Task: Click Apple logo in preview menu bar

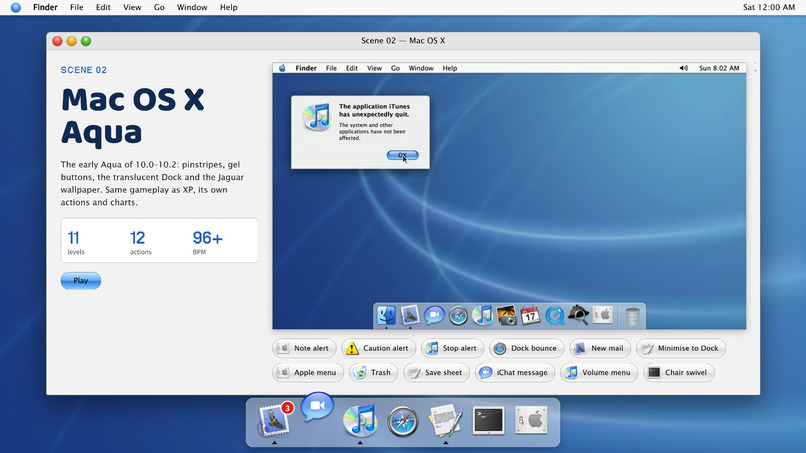Action: 282,68
